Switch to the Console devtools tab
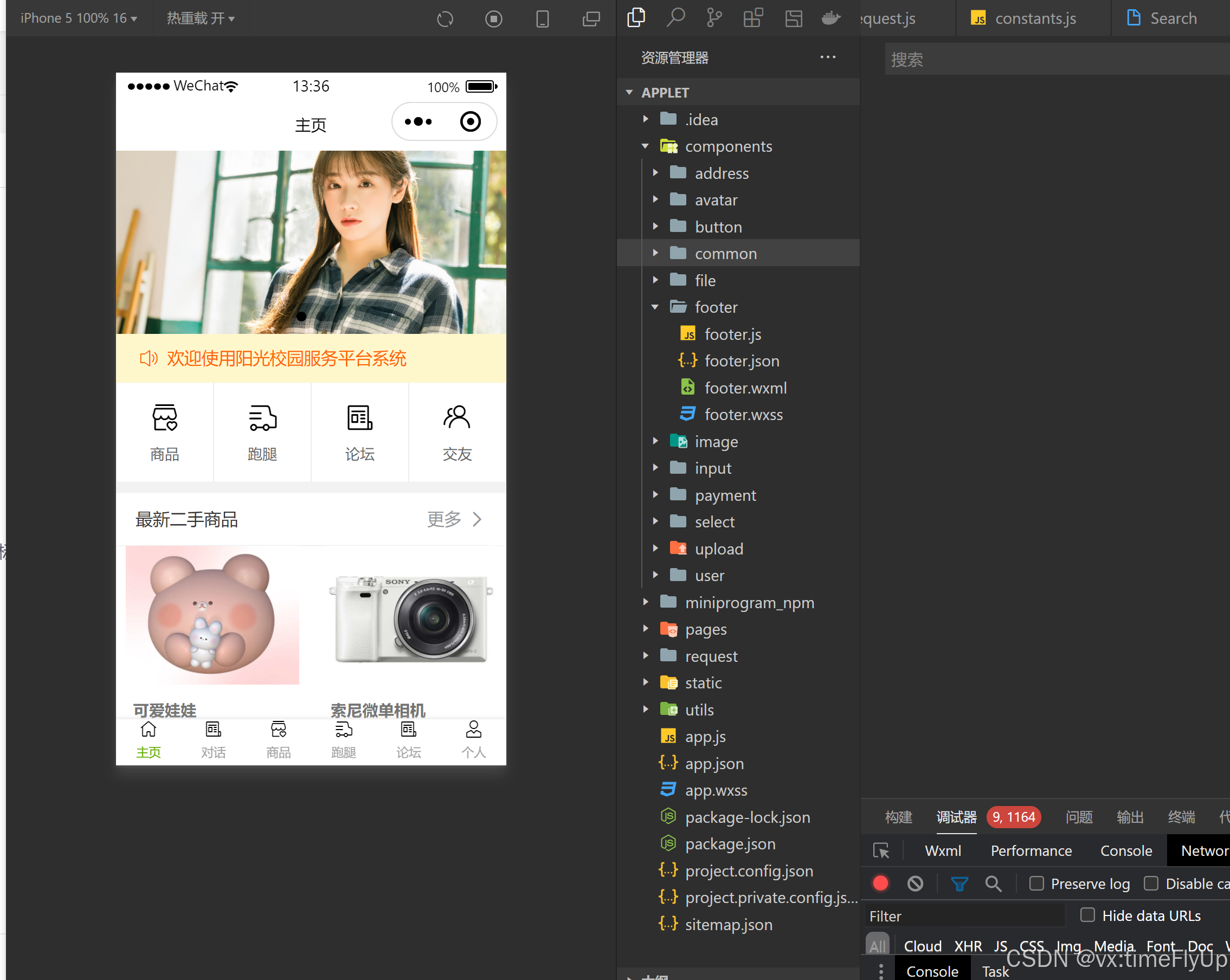This screenshot has height=980, width=1230. tap(1125, 851)
